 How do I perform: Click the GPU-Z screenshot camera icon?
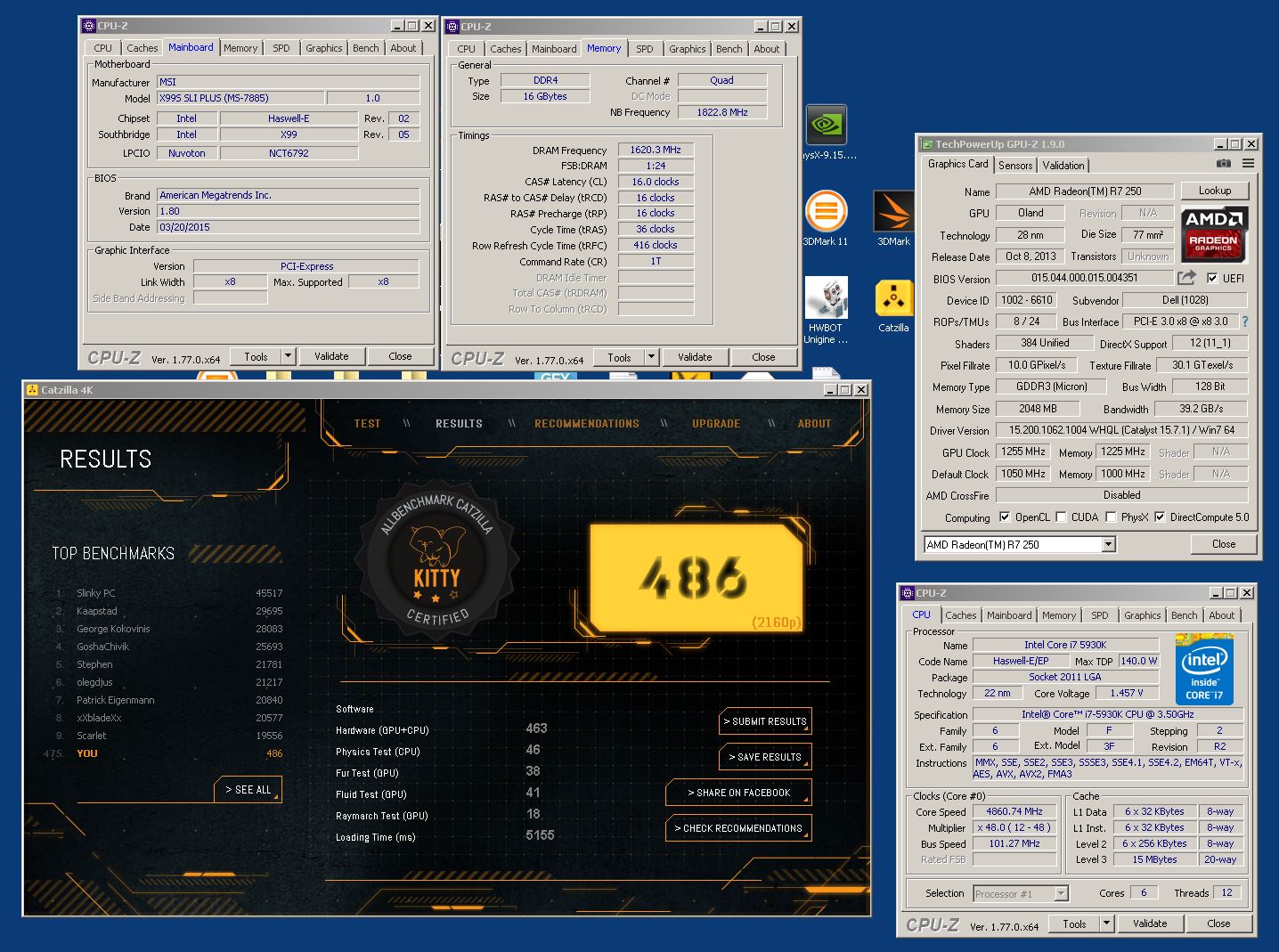point(1224,164)
